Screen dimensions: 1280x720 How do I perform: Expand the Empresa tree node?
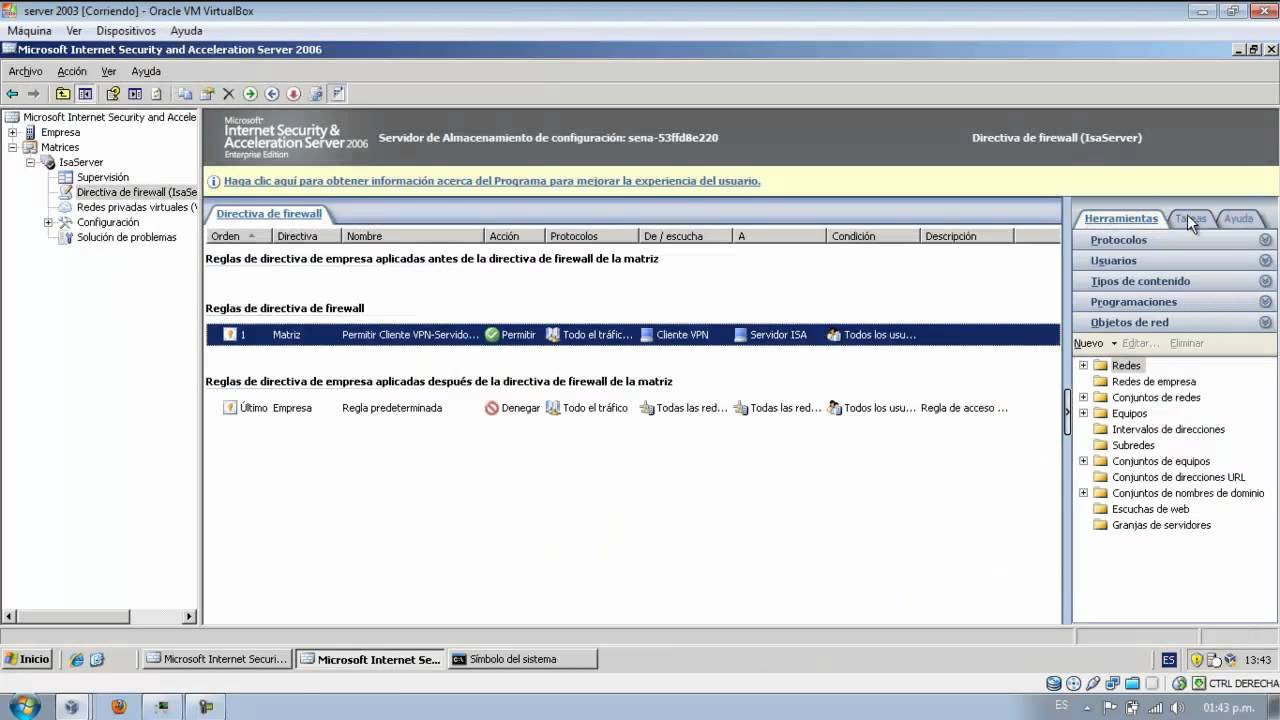12,132
